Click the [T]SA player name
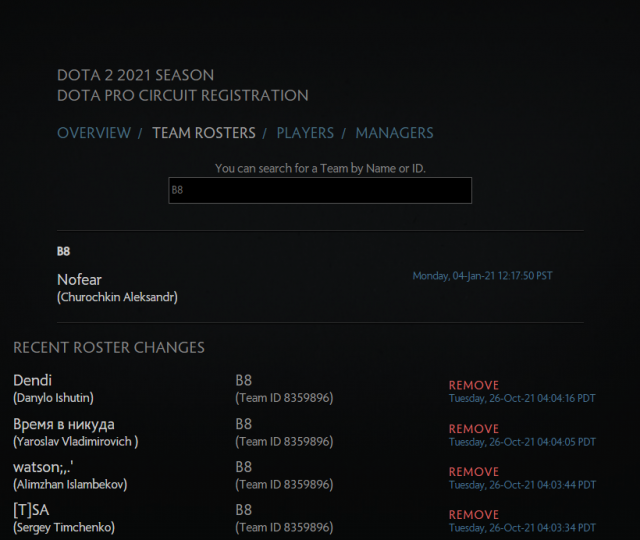The width and height of the screenshot is (640, 540). coord(31,510)
